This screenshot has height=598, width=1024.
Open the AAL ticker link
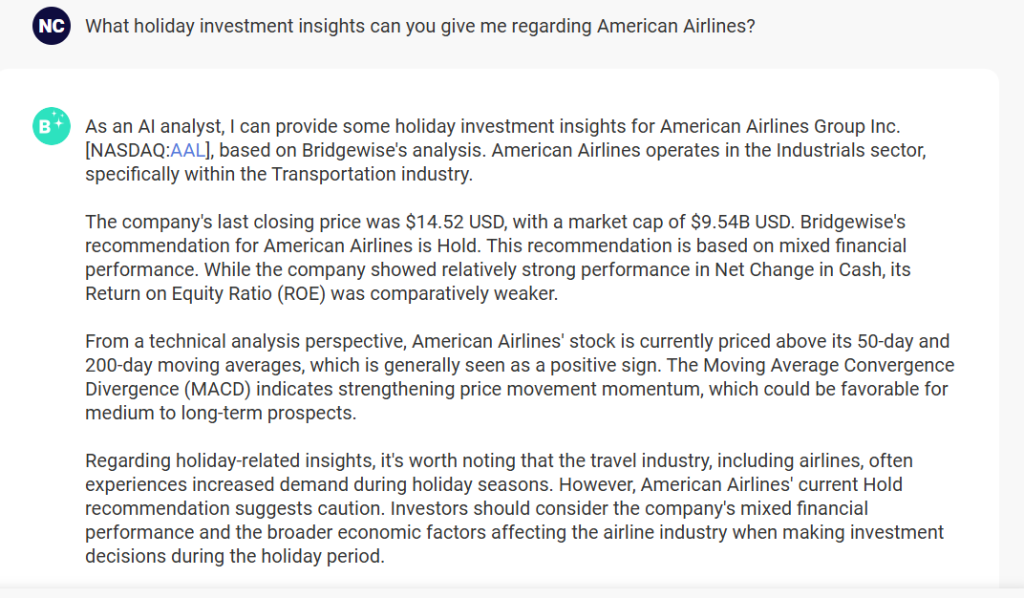(x=187, y=150)
